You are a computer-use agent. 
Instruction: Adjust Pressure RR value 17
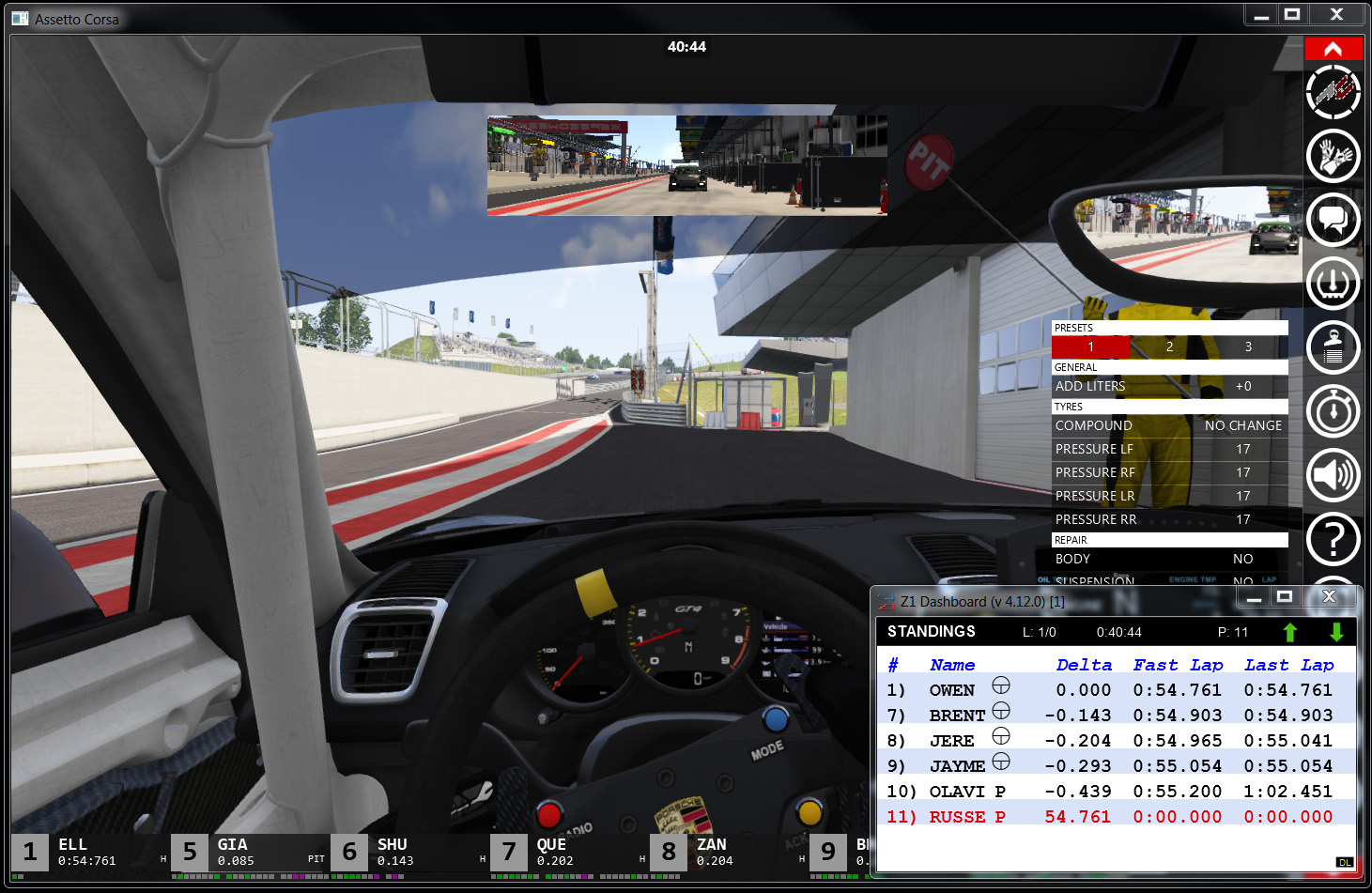tap(1242, 519)
